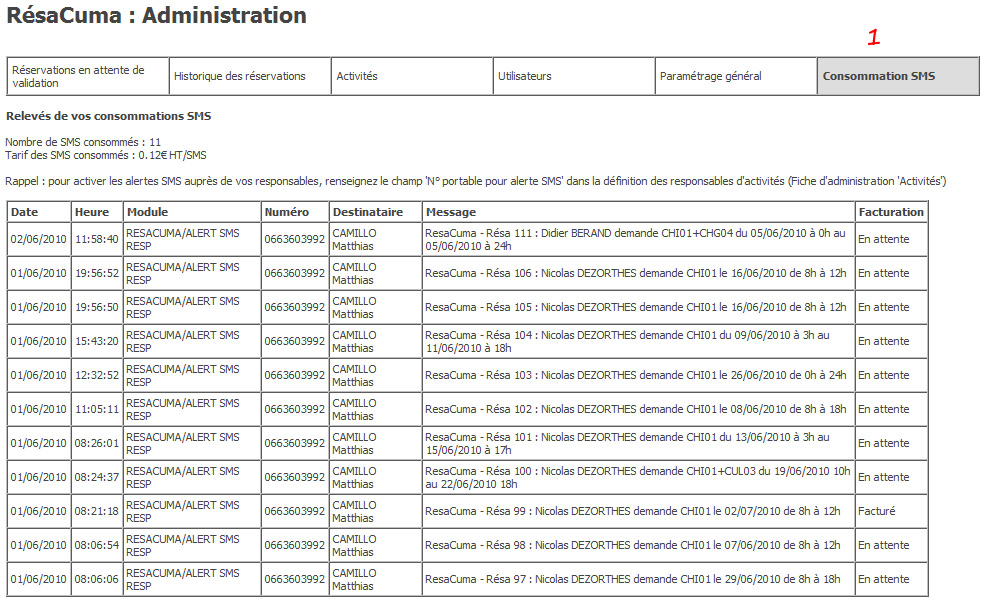Click the Résa 100 message cell

[638, 477]
